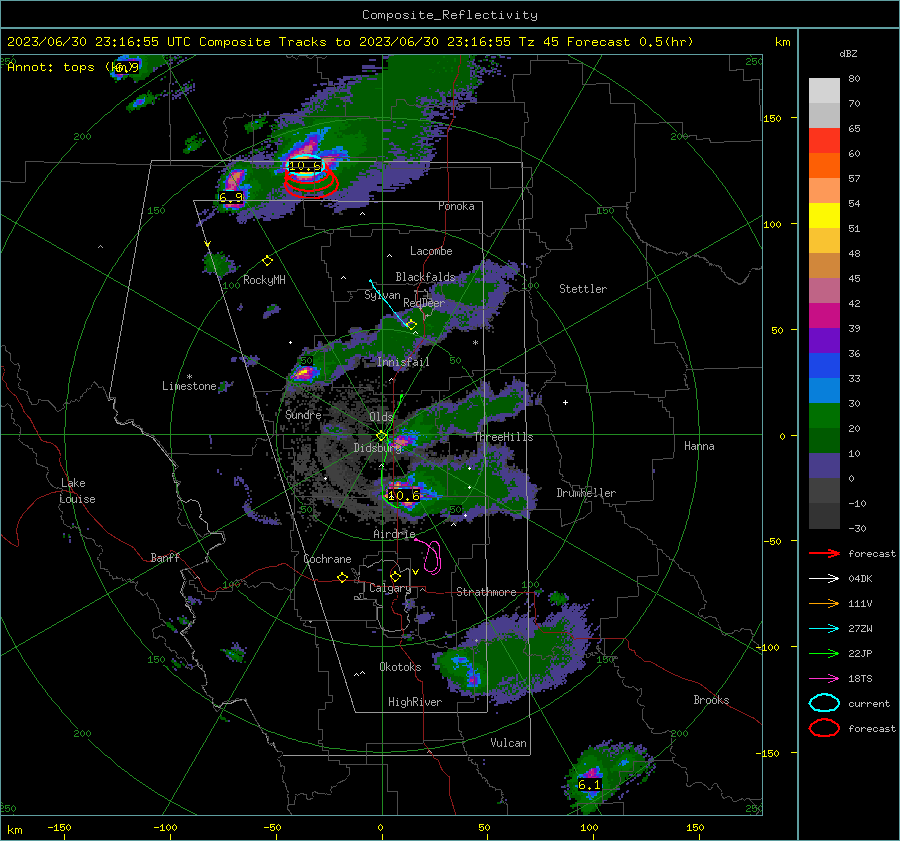Click the Hanna city label

point(699,446)
